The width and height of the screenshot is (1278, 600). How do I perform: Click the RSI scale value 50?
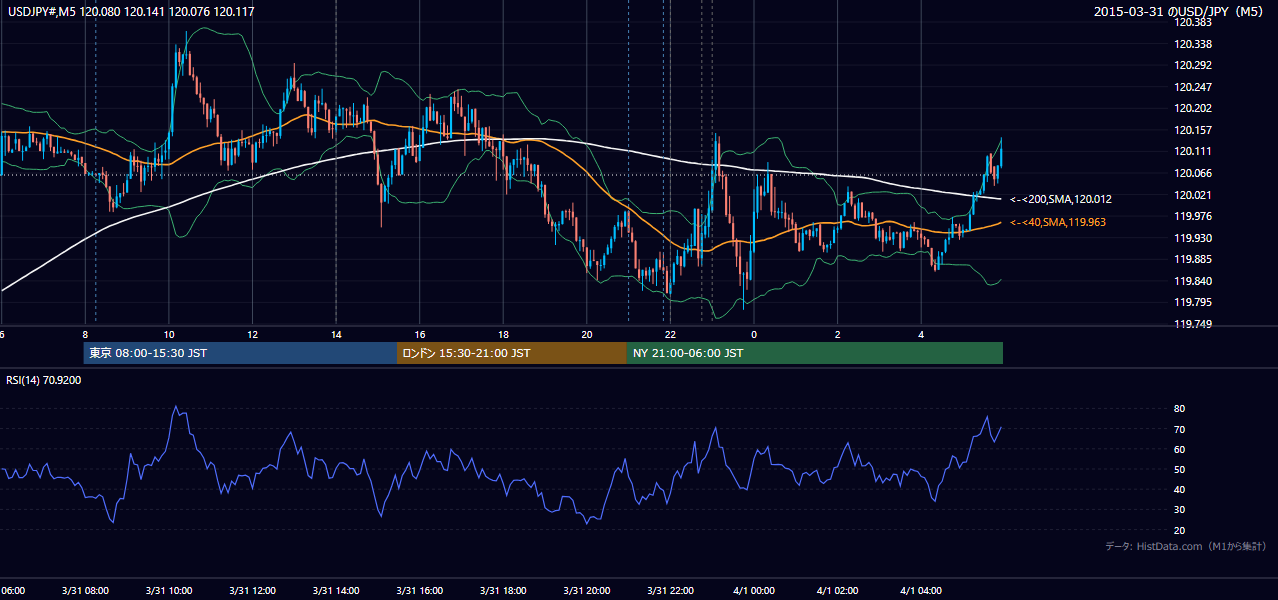click(x=1179, y=469)
